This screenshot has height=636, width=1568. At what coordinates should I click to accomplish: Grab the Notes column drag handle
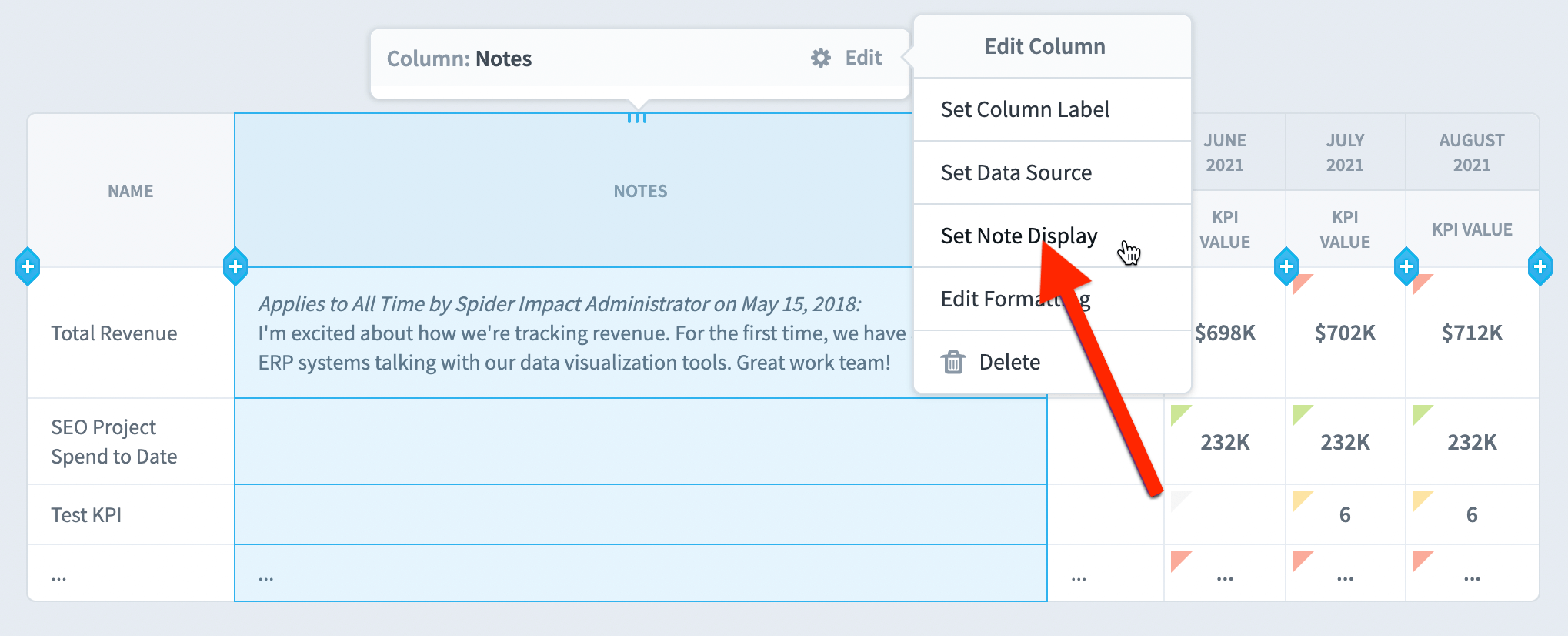pos(637,119)
